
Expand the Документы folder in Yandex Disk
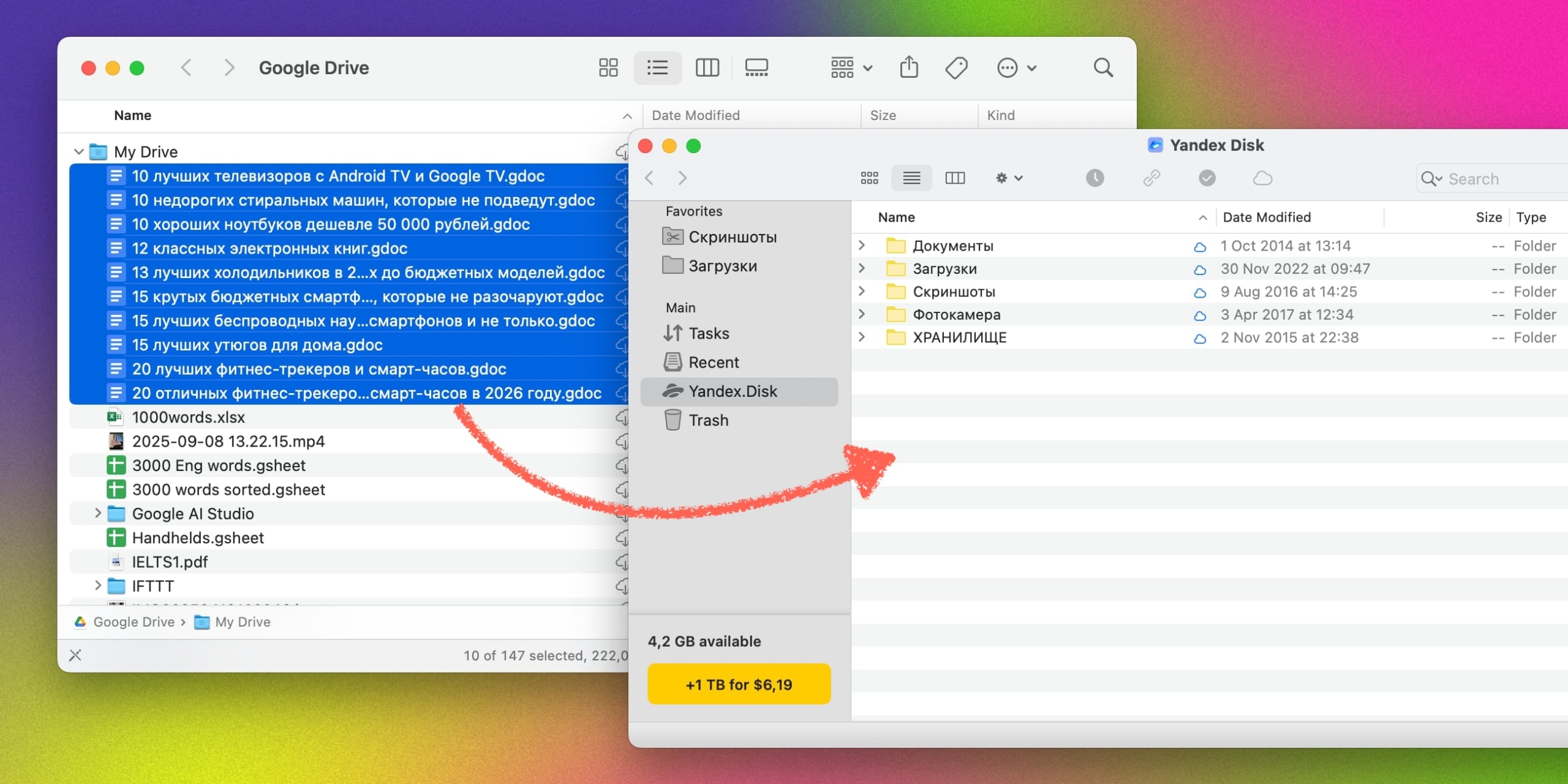tap(862, 246)
